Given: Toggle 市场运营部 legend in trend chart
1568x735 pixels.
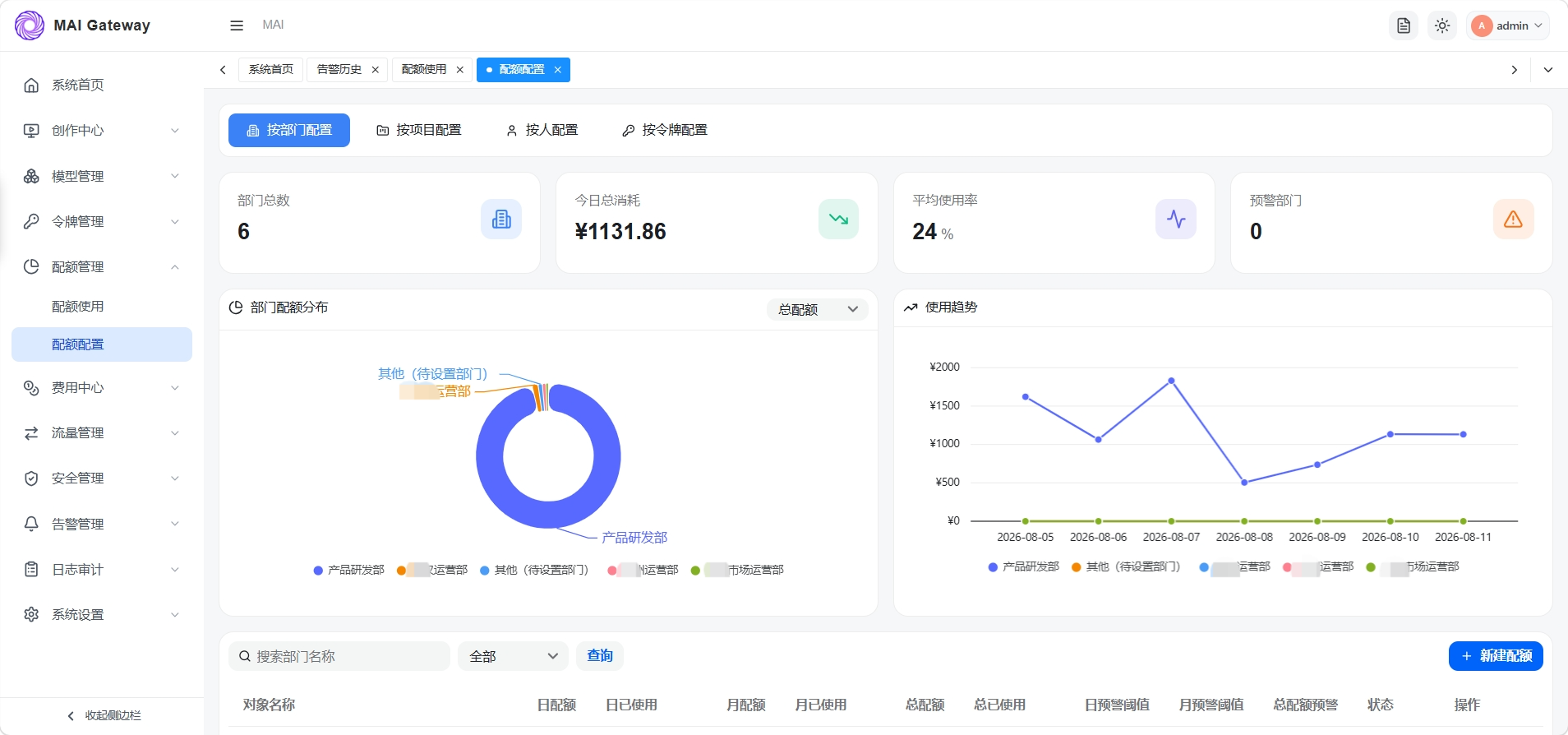Looking at the screenshot, I should tap(1413, 566).
